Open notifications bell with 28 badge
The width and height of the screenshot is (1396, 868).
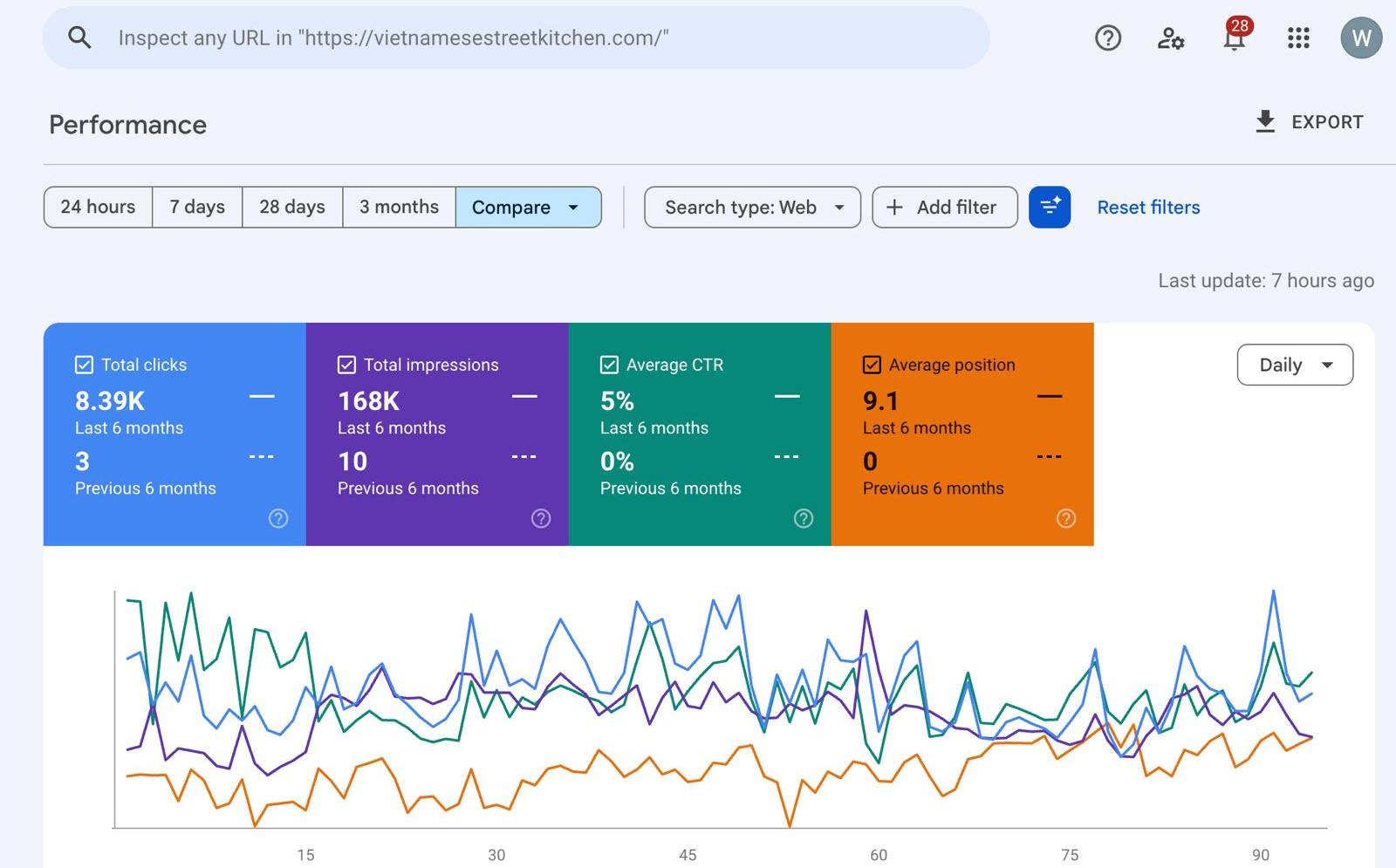point(1234,38)
